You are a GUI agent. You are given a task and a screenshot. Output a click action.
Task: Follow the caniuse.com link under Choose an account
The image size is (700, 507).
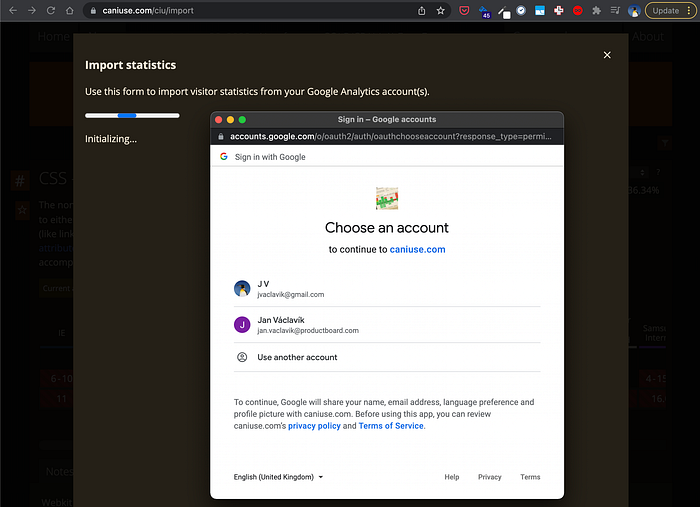pos(417,249)
